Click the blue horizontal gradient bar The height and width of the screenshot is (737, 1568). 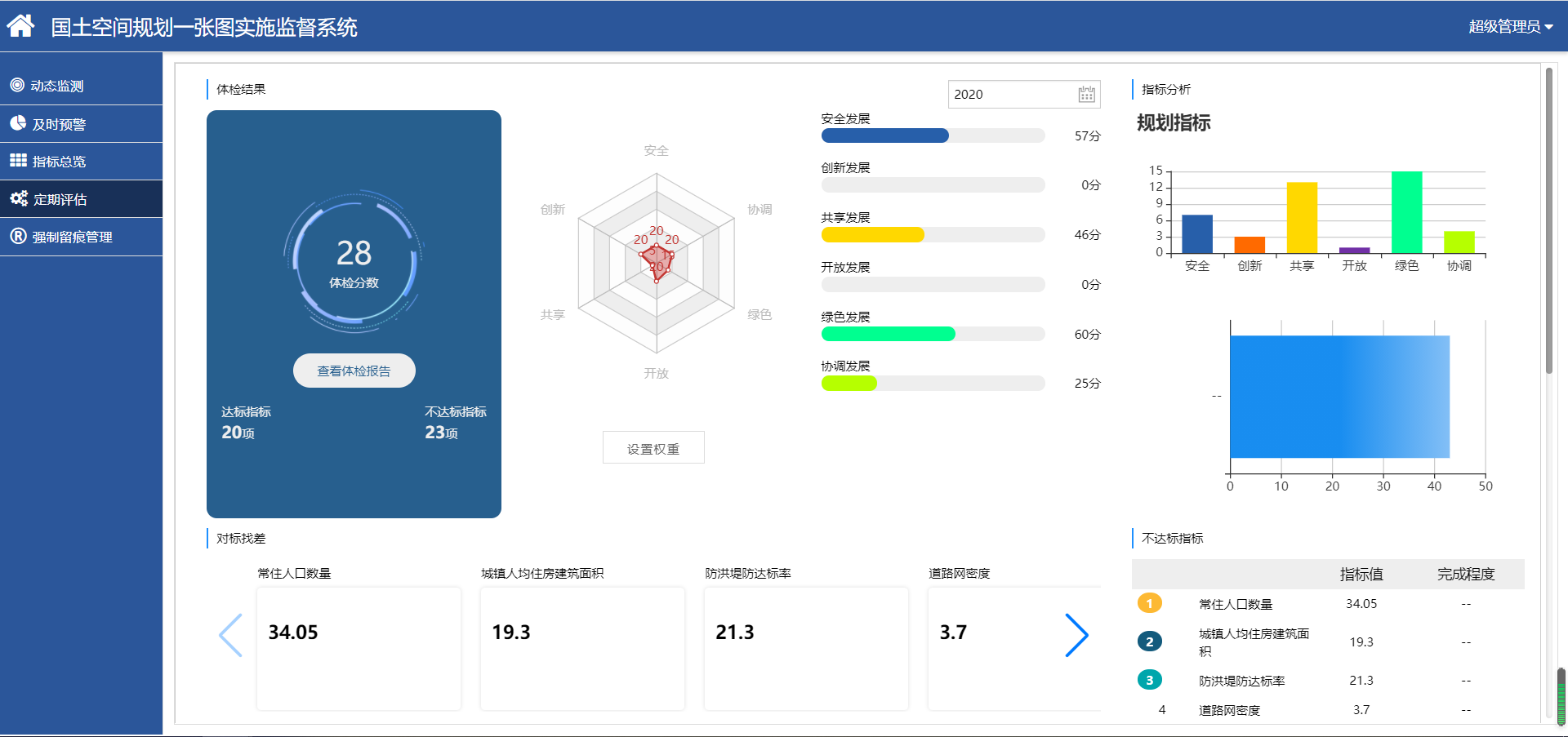[1339, 397]
